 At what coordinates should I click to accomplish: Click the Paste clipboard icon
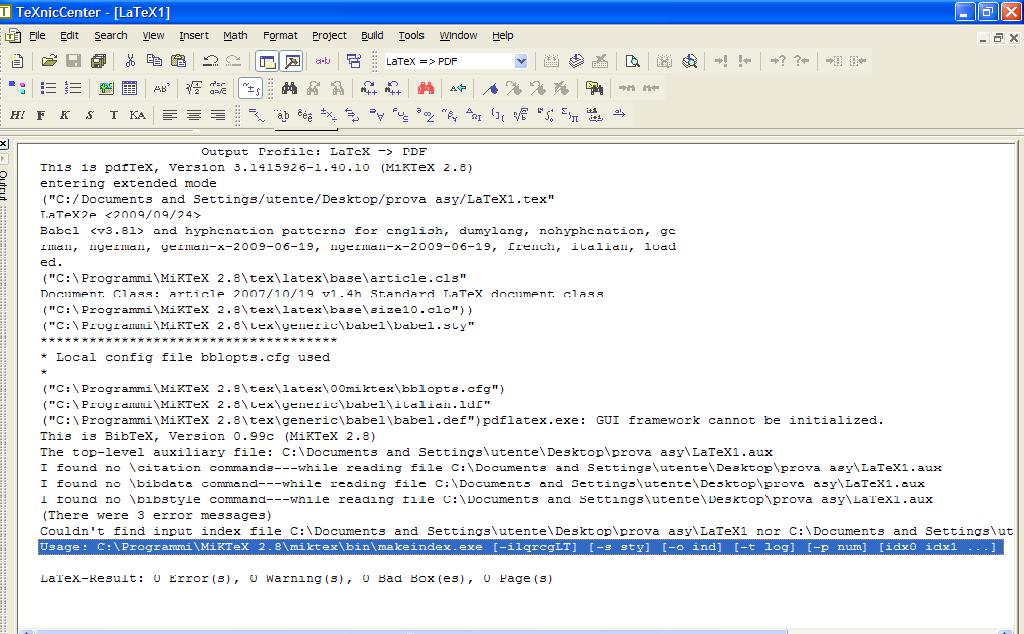pos(178,61)
